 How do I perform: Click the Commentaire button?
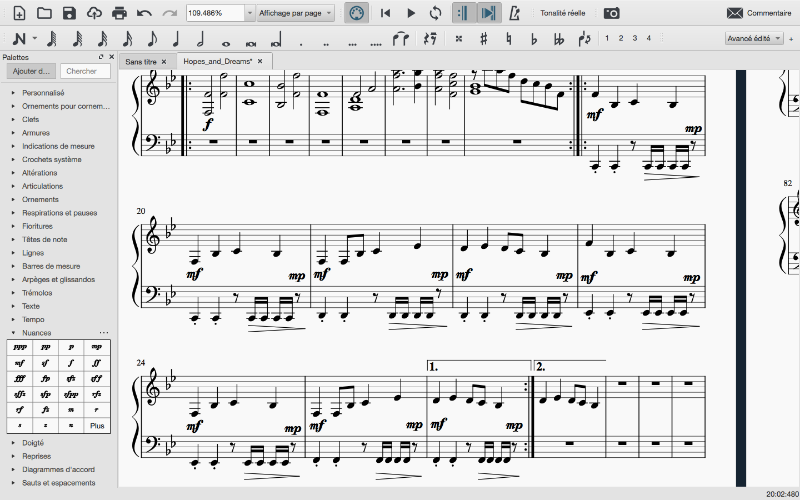[758, 13]
